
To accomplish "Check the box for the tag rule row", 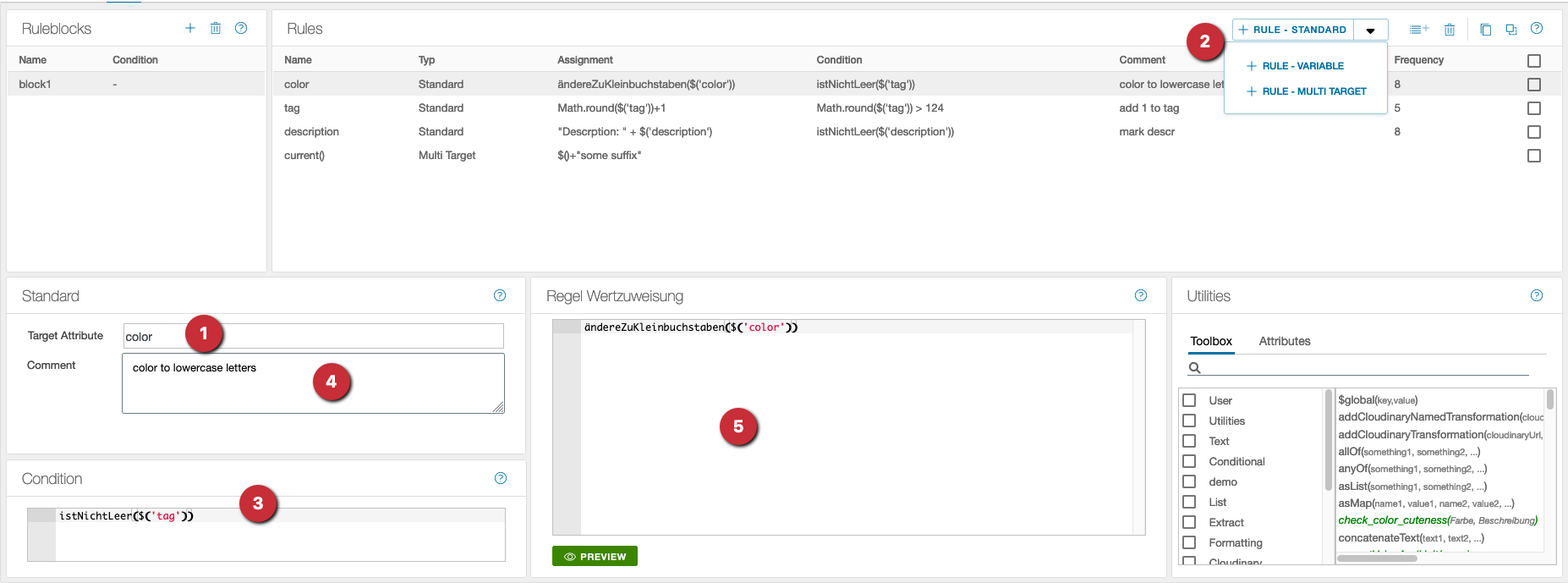I will coord(1534,108).
